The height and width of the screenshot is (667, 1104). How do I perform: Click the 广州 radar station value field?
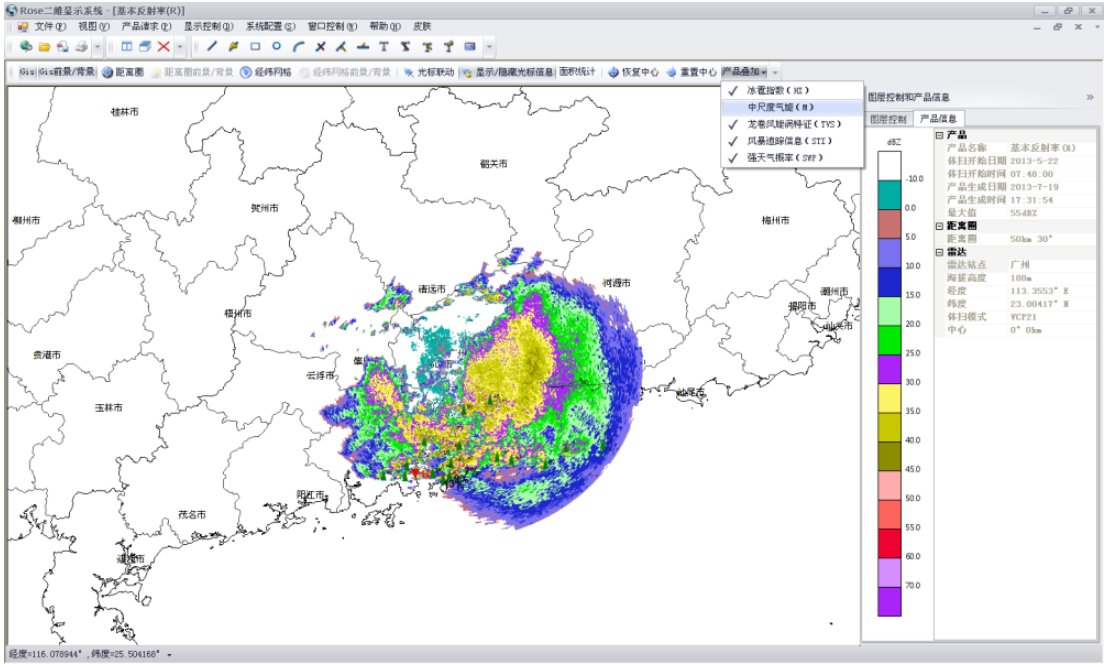pyautogui.click(x=1052, y=265)
